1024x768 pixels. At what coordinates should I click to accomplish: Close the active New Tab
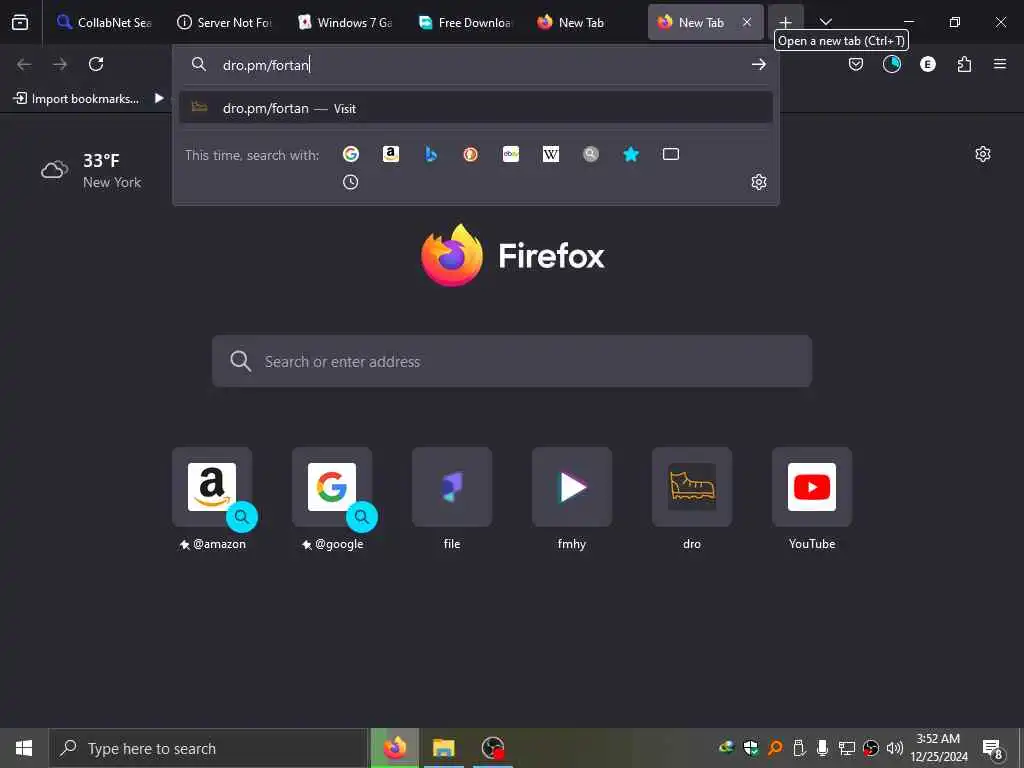[x=746, y=22]
